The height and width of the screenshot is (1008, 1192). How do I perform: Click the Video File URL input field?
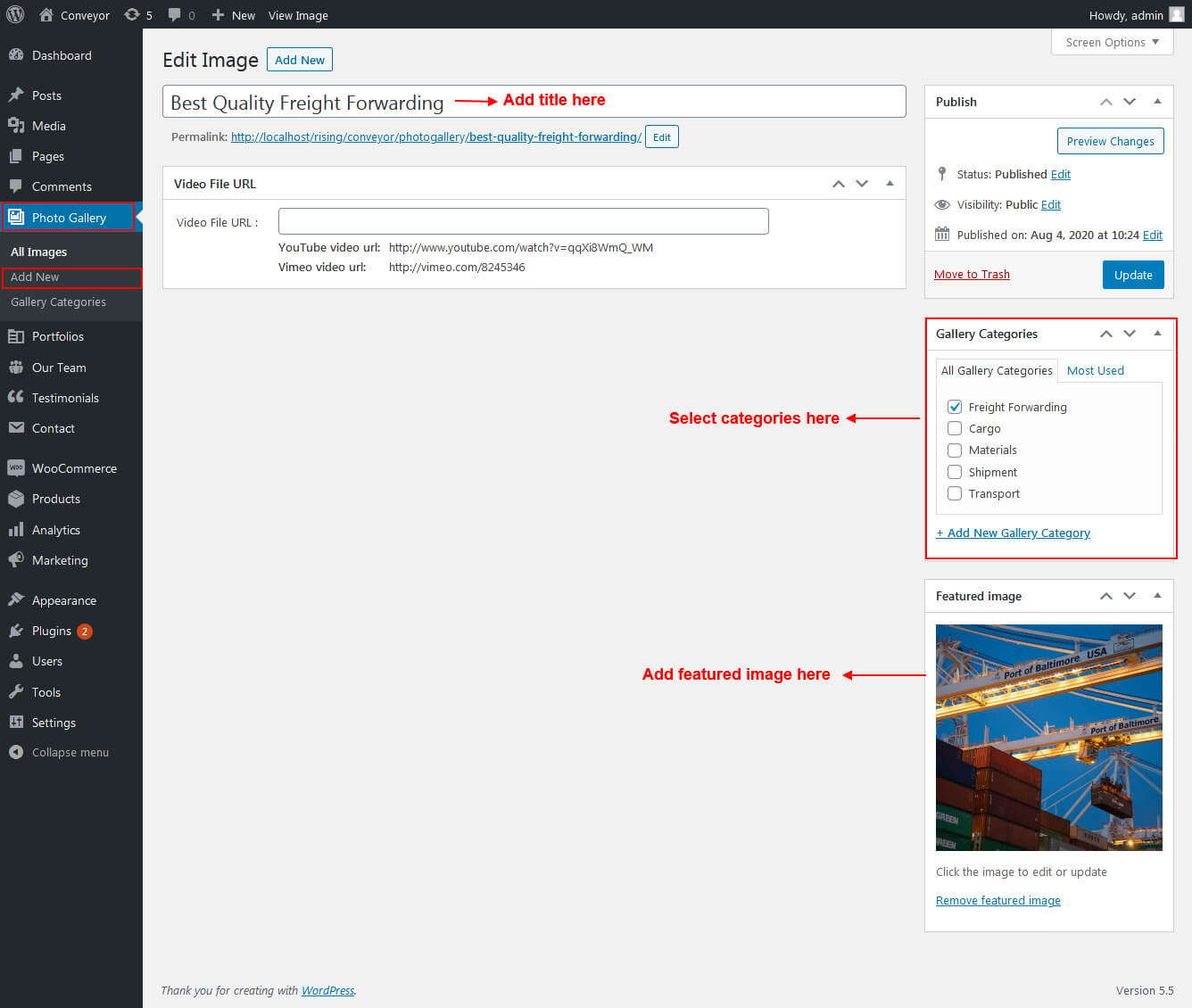click(x=523, y=221)
